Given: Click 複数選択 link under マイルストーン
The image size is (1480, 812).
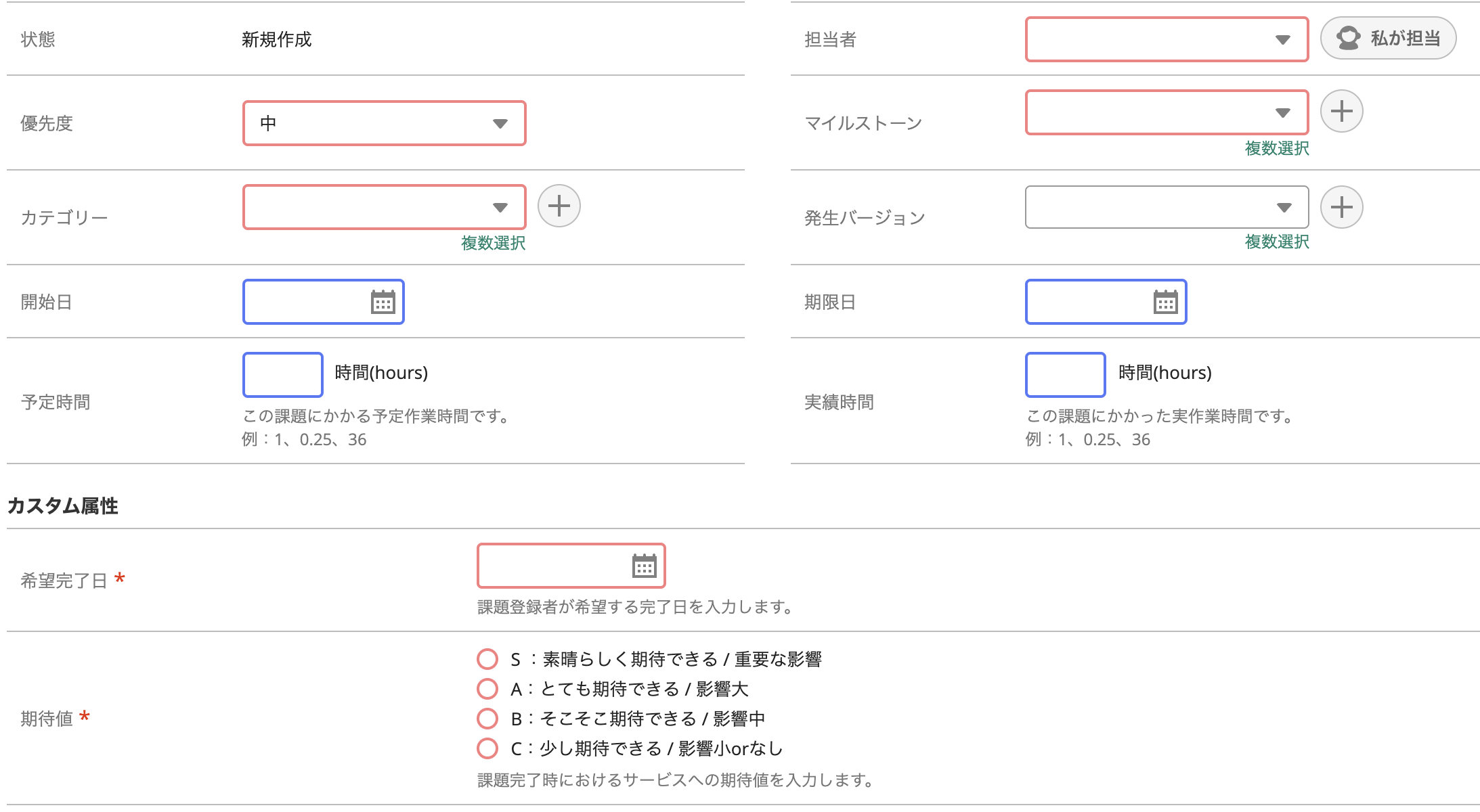Looking at the screenshot, I should (1276, 148).
